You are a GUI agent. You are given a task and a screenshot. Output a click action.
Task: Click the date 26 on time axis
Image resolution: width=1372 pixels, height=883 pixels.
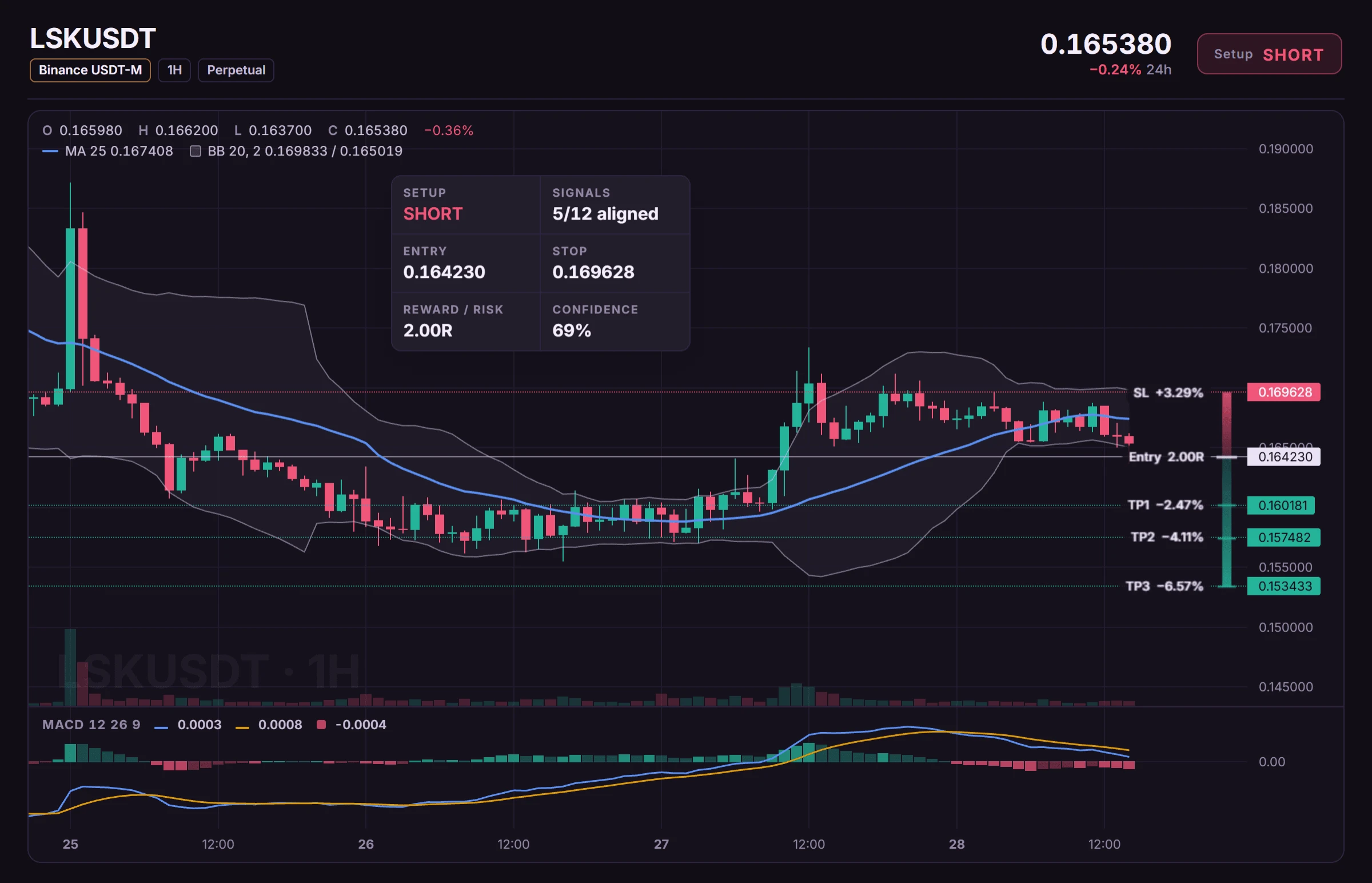(366, 844)
